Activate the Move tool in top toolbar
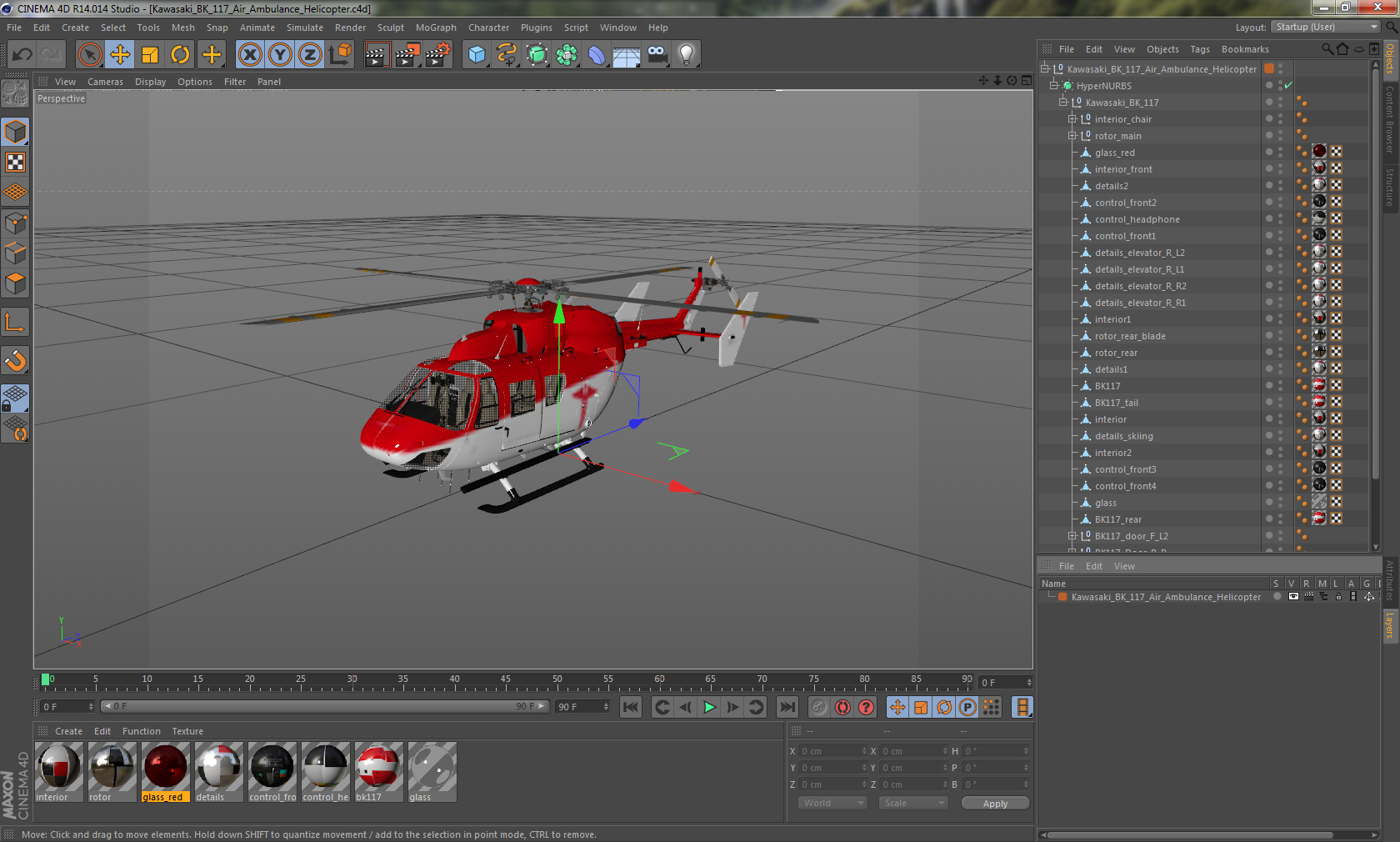The height and width of the screenshot is (842, 1400). tap(120, 55)
